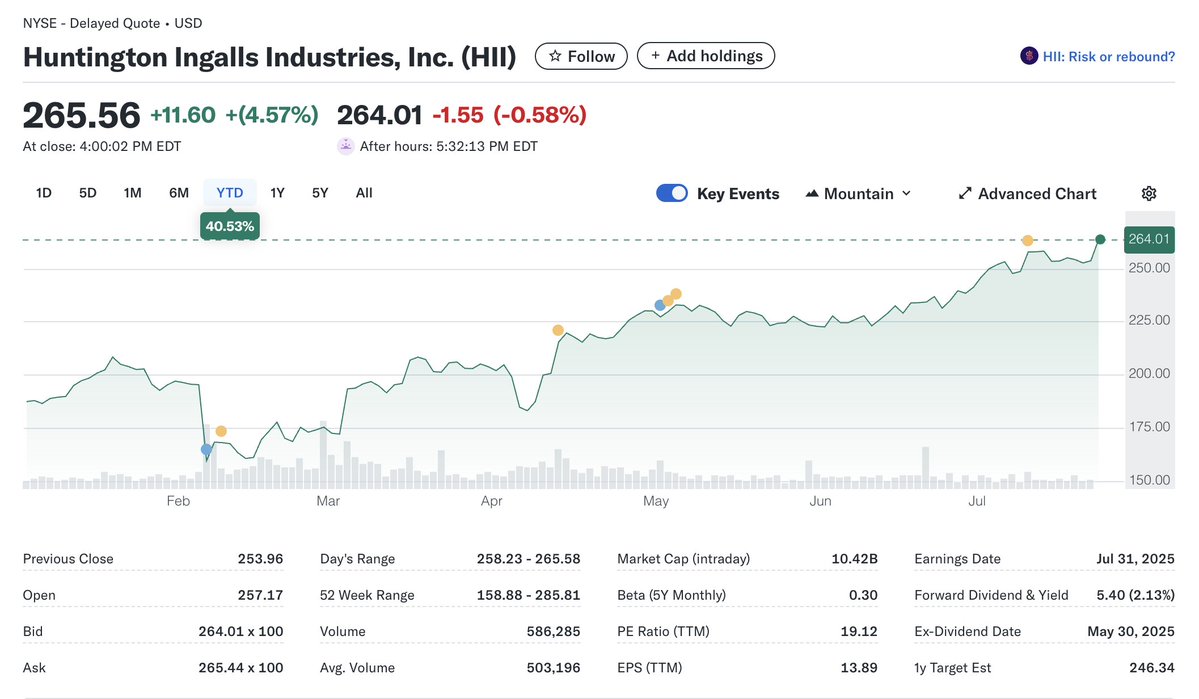Select the 1D range tab
1199x699 pixels.
[x=44, y=193]
